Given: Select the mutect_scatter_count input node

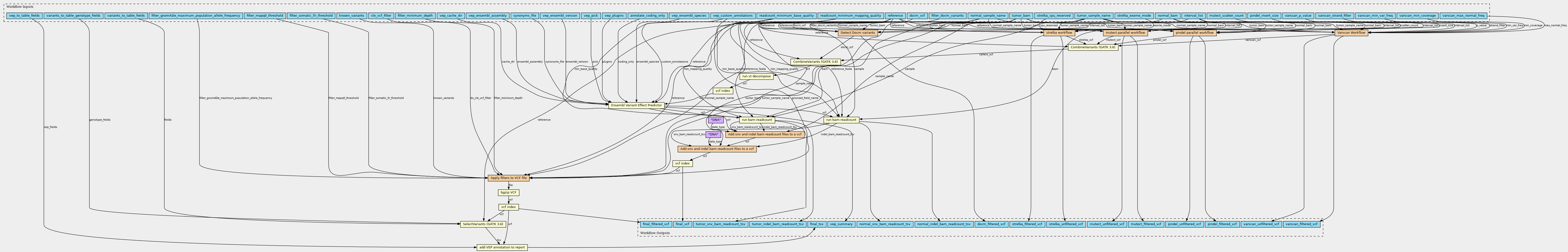Looking at the screenshot, I should [1226, 15].
